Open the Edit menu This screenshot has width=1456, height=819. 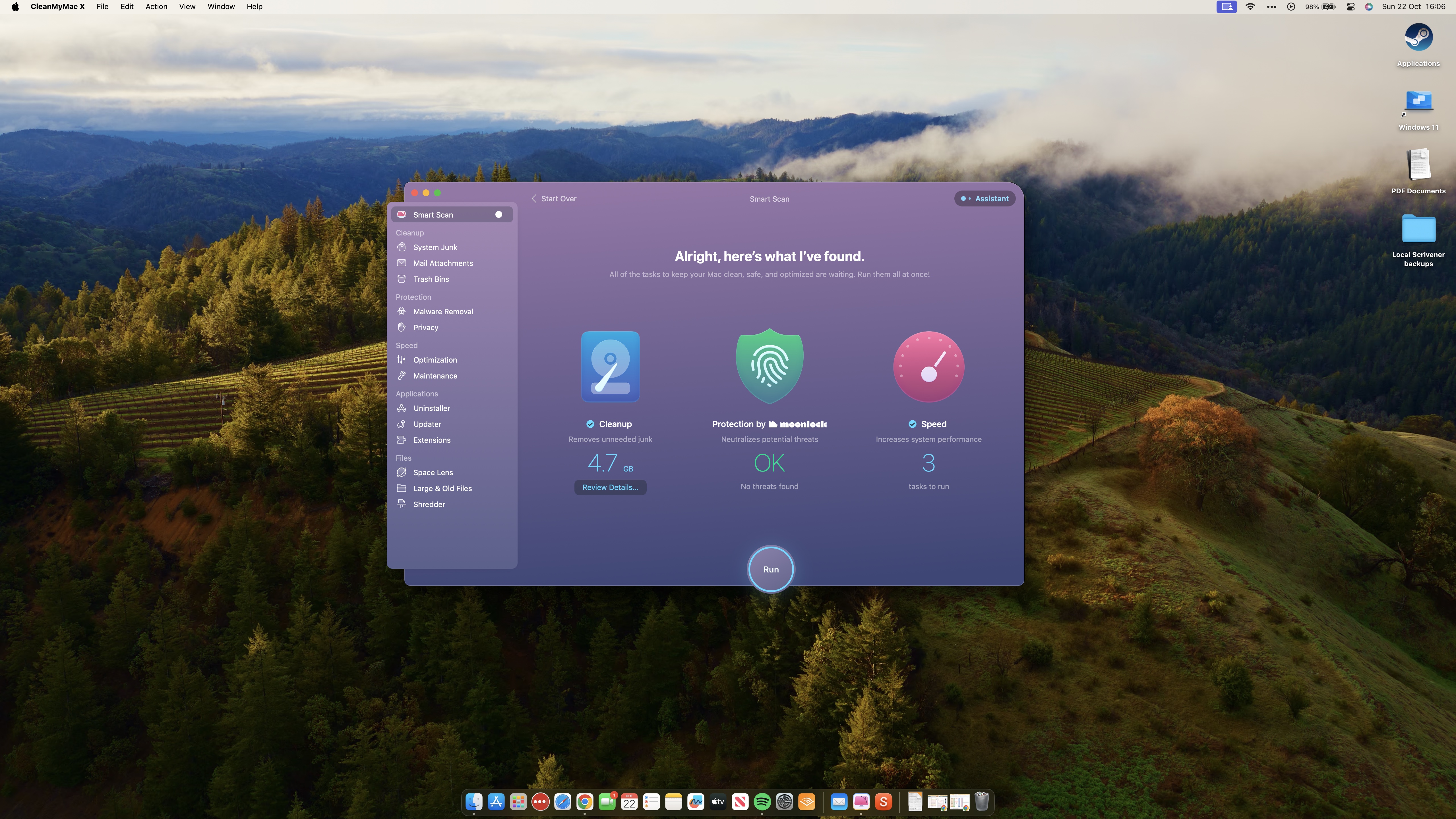[x=127, y=7]
